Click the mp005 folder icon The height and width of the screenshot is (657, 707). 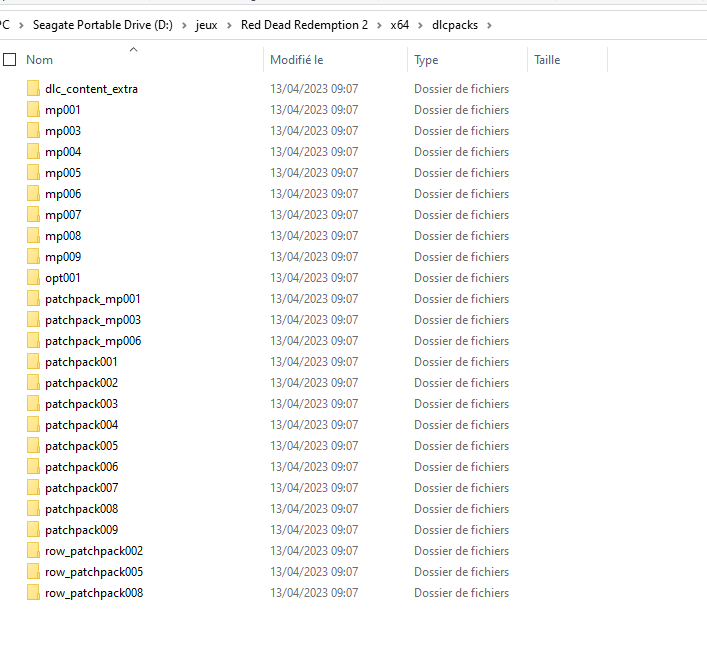33,172
